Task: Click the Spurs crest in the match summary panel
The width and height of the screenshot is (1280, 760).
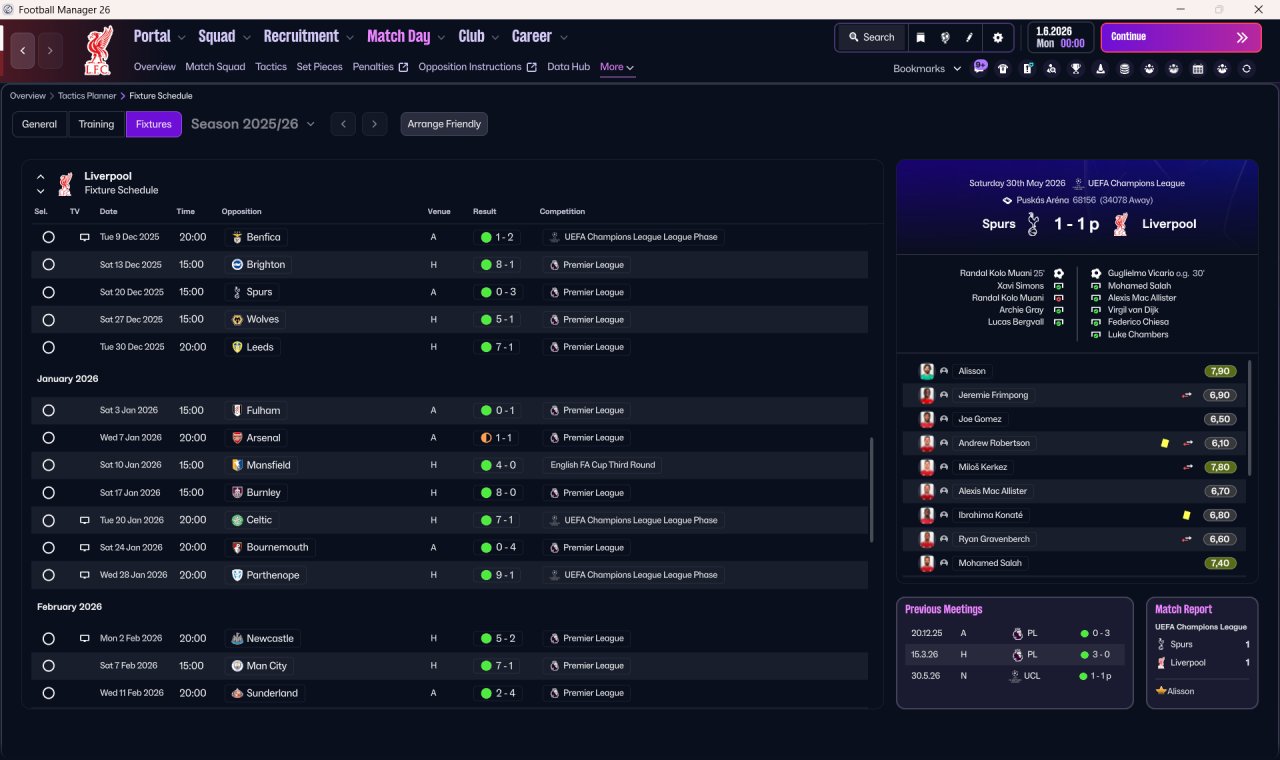Action: [x=1033, y=224]
